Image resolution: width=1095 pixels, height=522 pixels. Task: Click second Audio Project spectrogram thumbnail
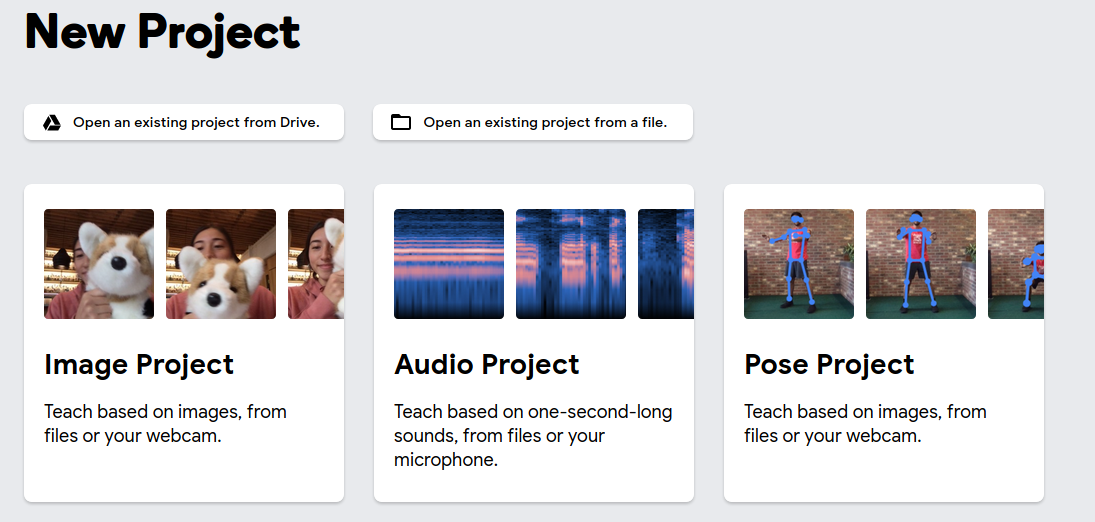pos(571,264)
